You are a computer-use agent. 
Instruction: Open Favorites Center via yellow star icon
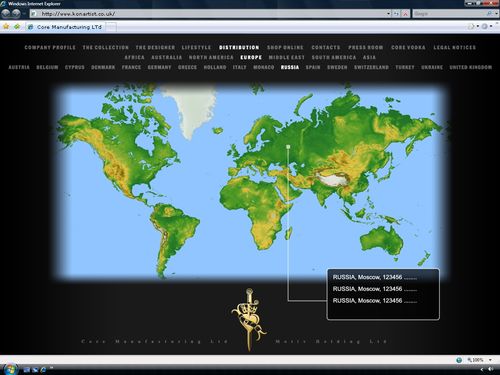tap(6, 27)
